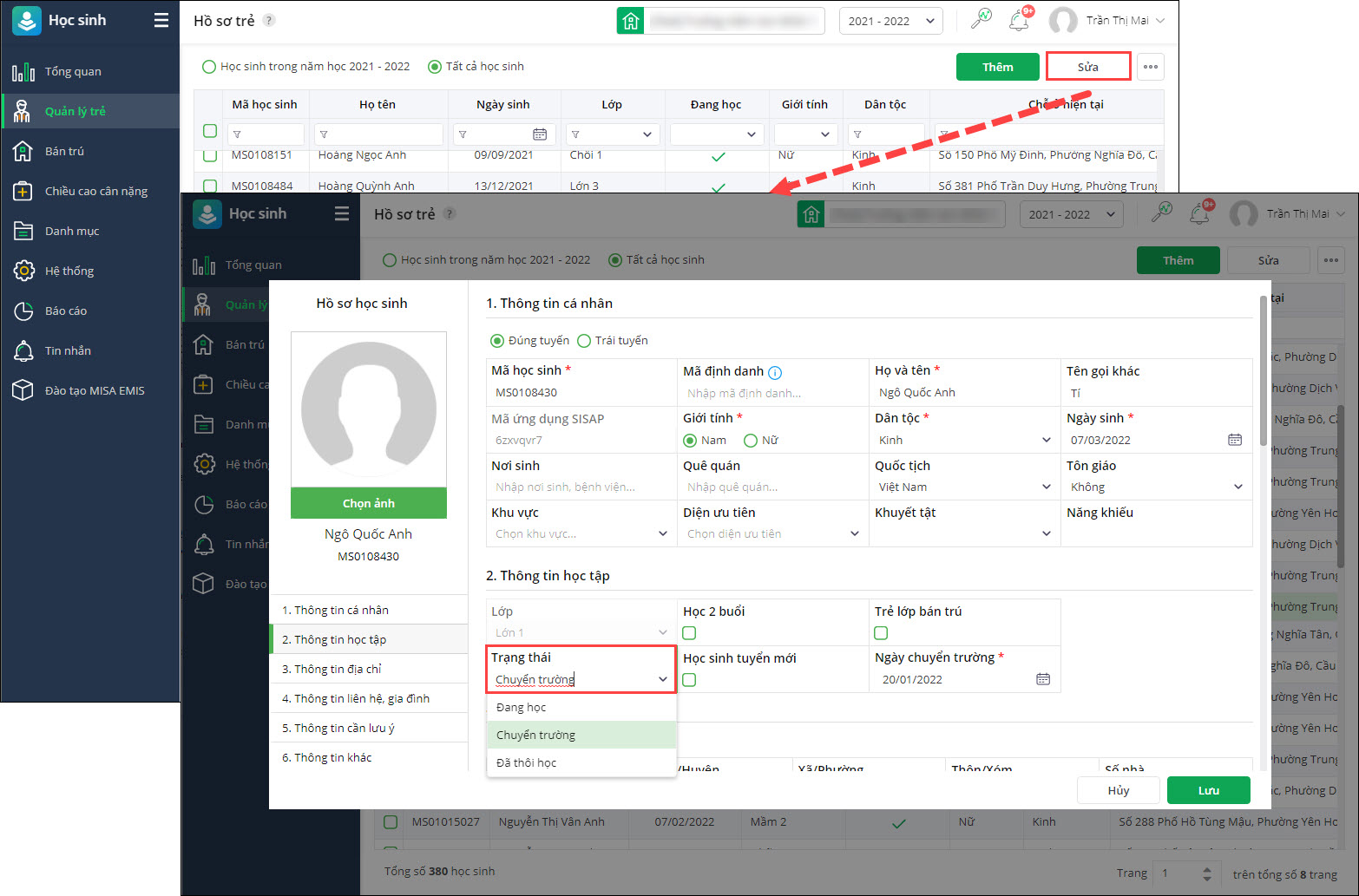Click the Tên gọi khác input field
Image resolution: width=1359 pixels, height=896 pixels.
(x=1157, y=393)
